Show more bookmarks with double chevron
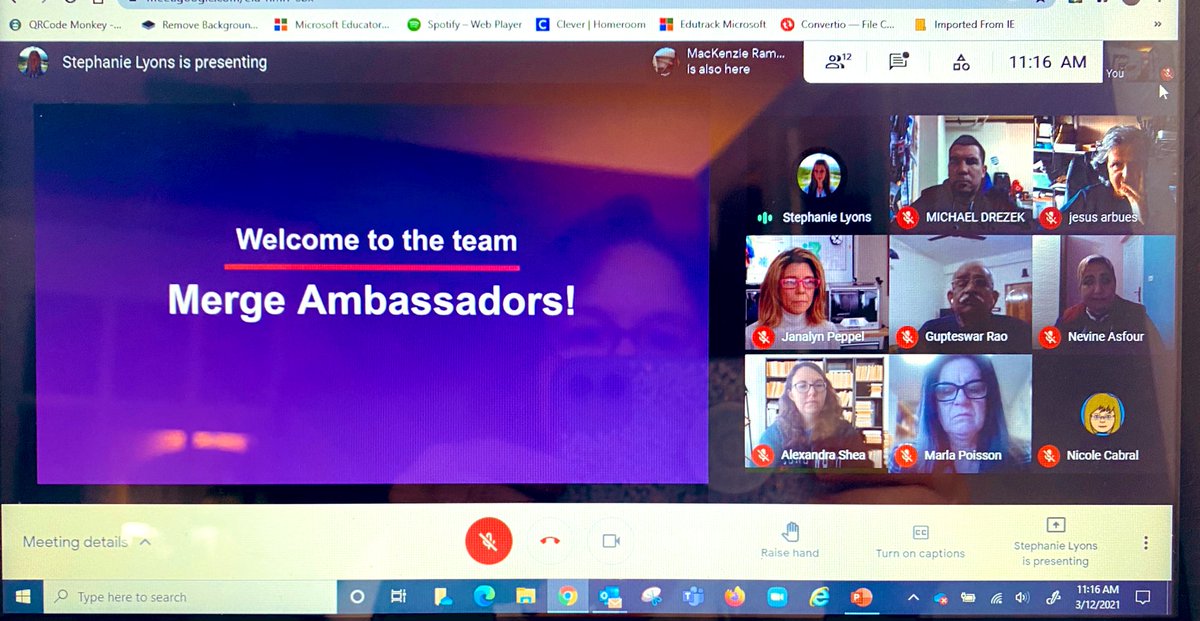Viewport: 1200px width, 621px height. click(x=1157, y=24)
